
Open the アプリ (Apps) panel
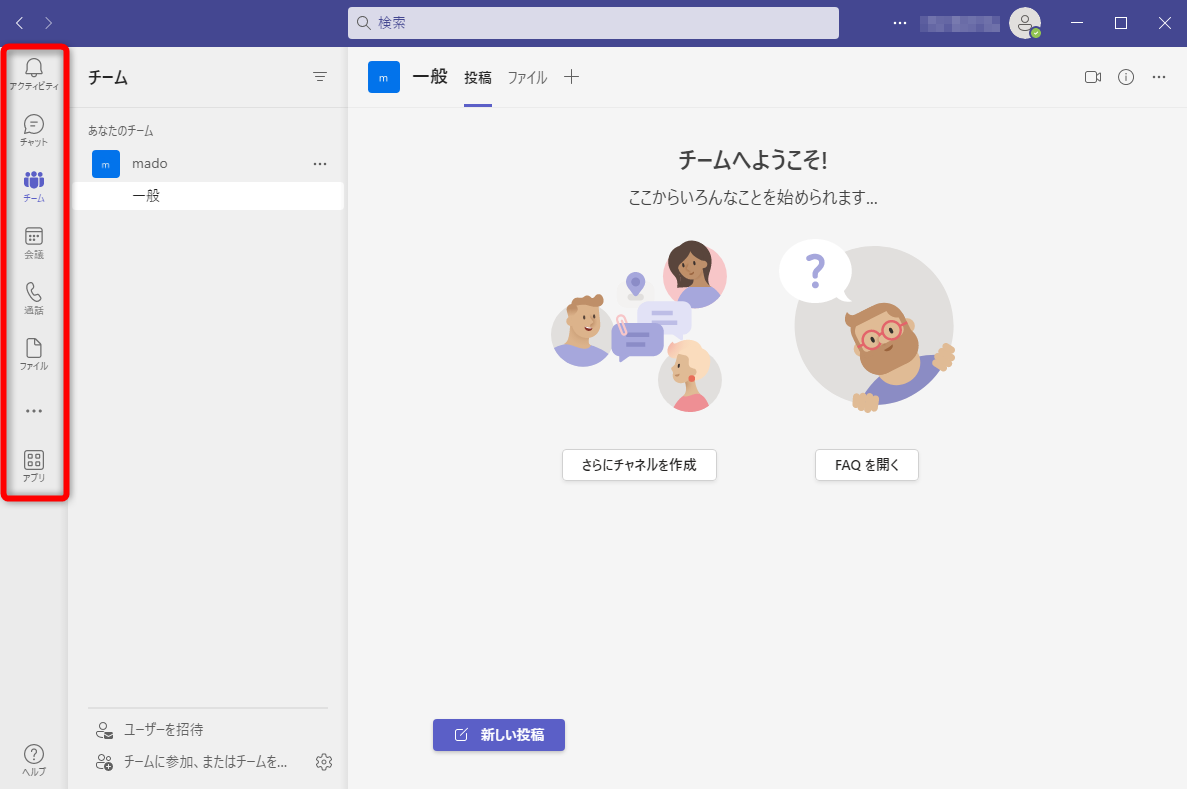click(33, 464)
